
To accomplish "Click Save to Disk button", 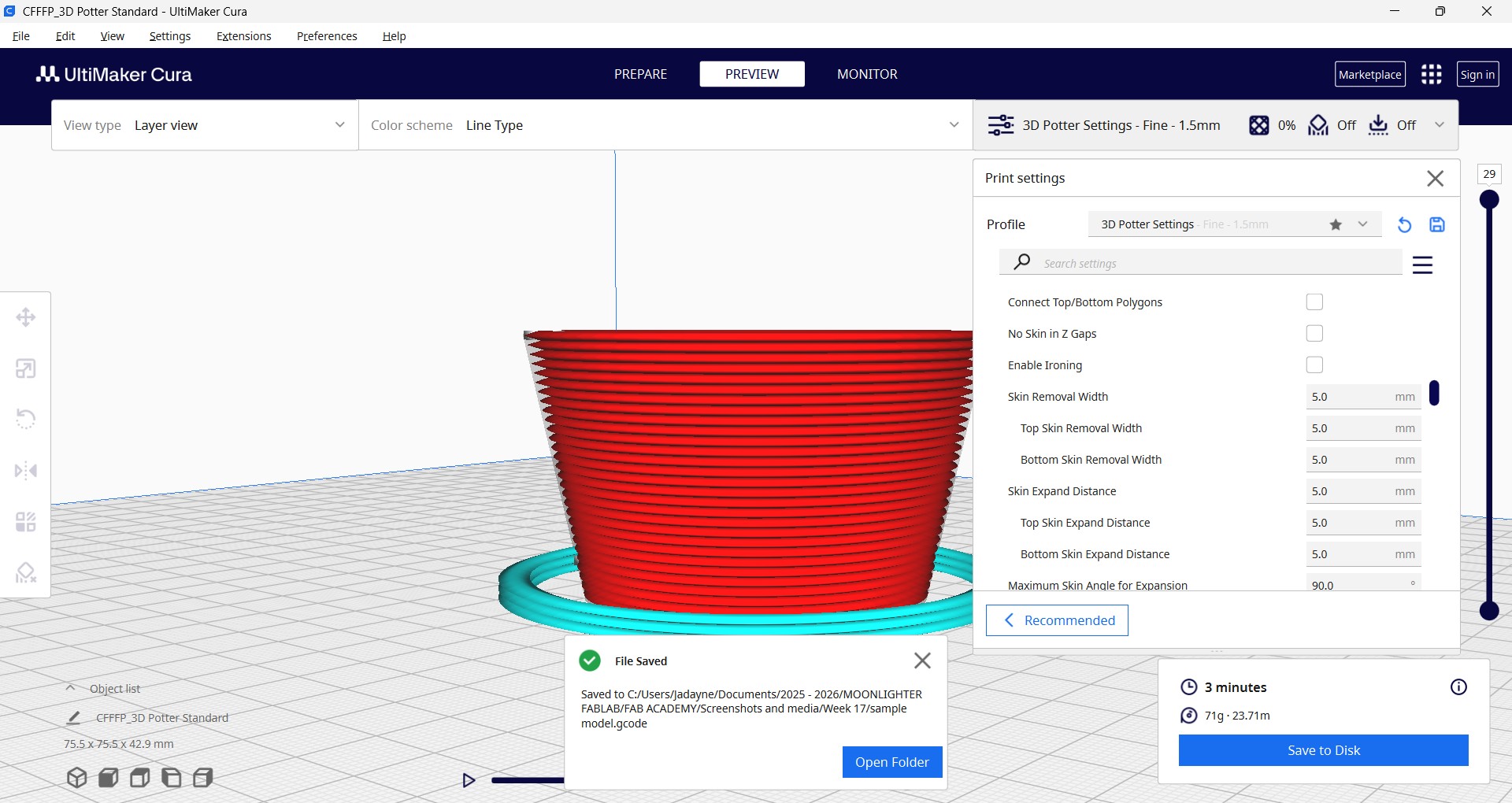I will (1324, 750).
